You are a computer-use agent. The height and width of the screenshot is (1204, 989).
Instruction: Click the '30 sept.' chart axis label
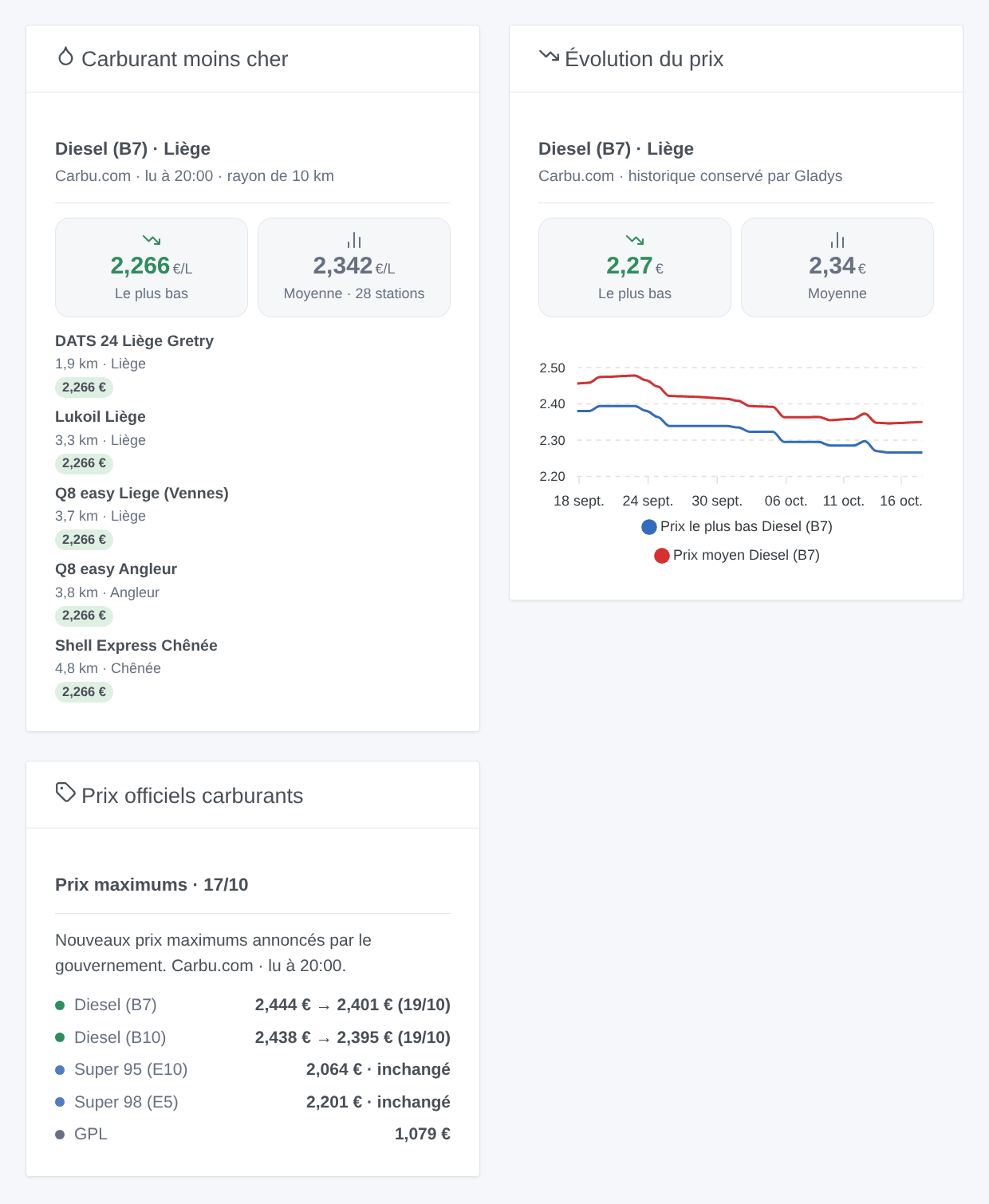click(x=717, y=501)
